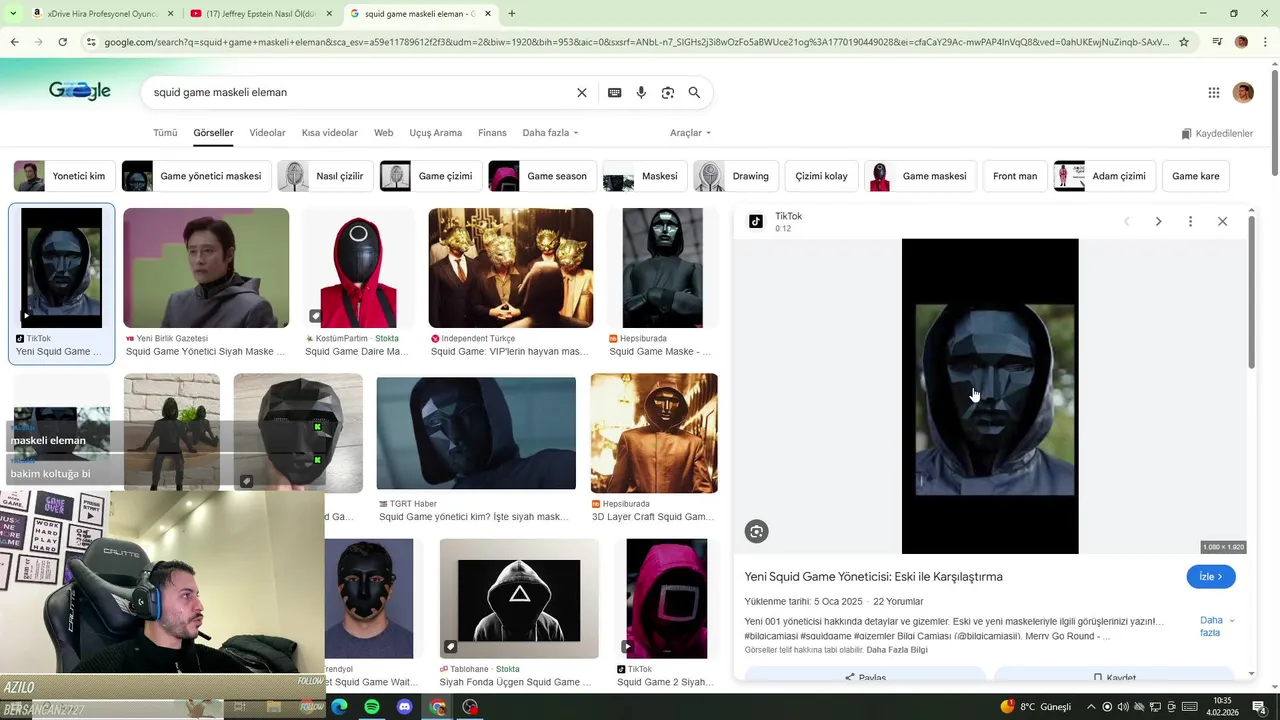The width and height of the screenshot is (1280, 720).
Task: Open the Araçlar tools dropdown
Action: [690, 133]
